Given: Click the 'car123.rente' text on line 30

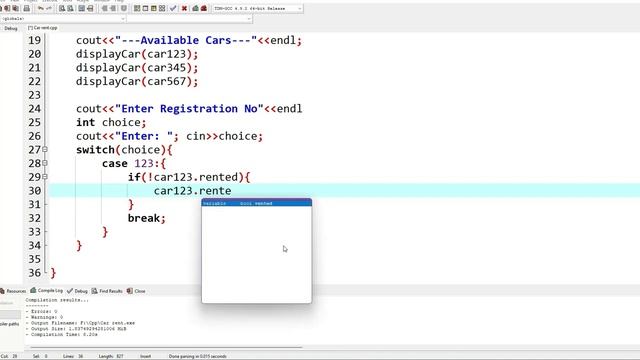Looking at the screenshot, I should (x=192, y=191).
